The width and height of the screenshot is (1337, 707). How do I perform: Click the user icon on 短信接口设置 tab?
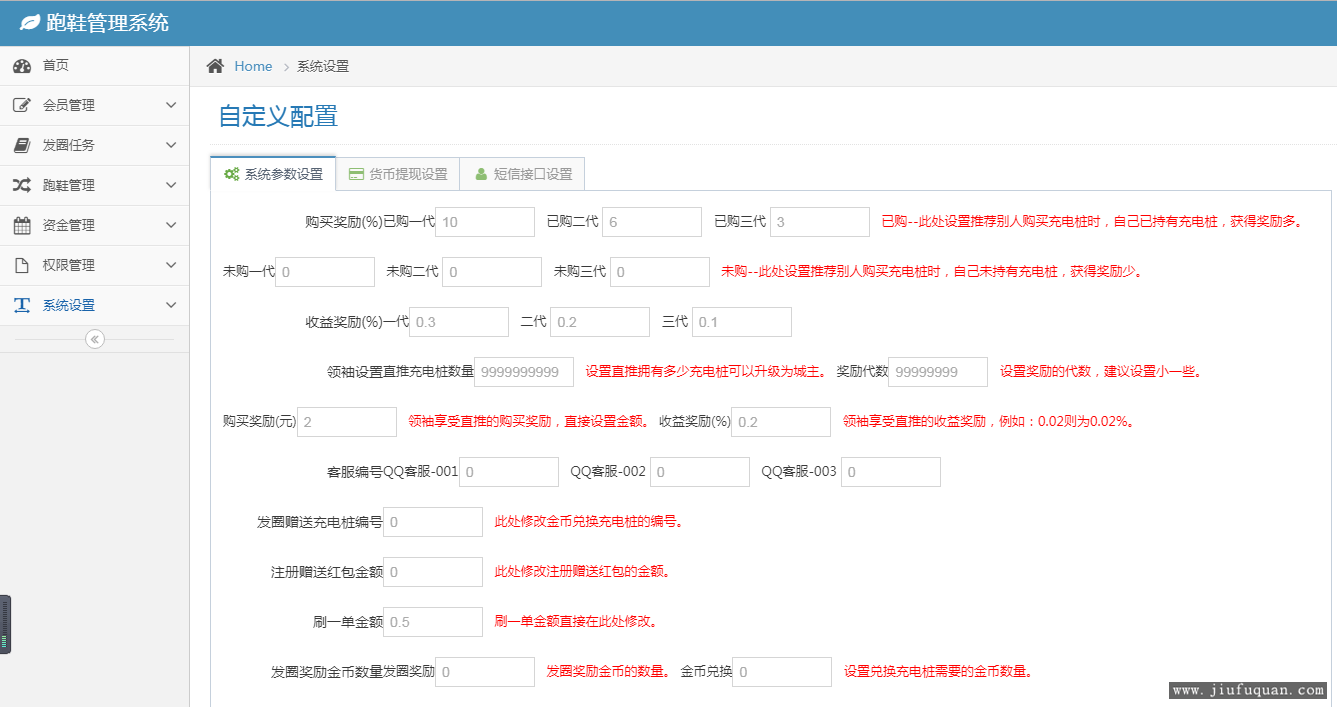click(481, 174)
